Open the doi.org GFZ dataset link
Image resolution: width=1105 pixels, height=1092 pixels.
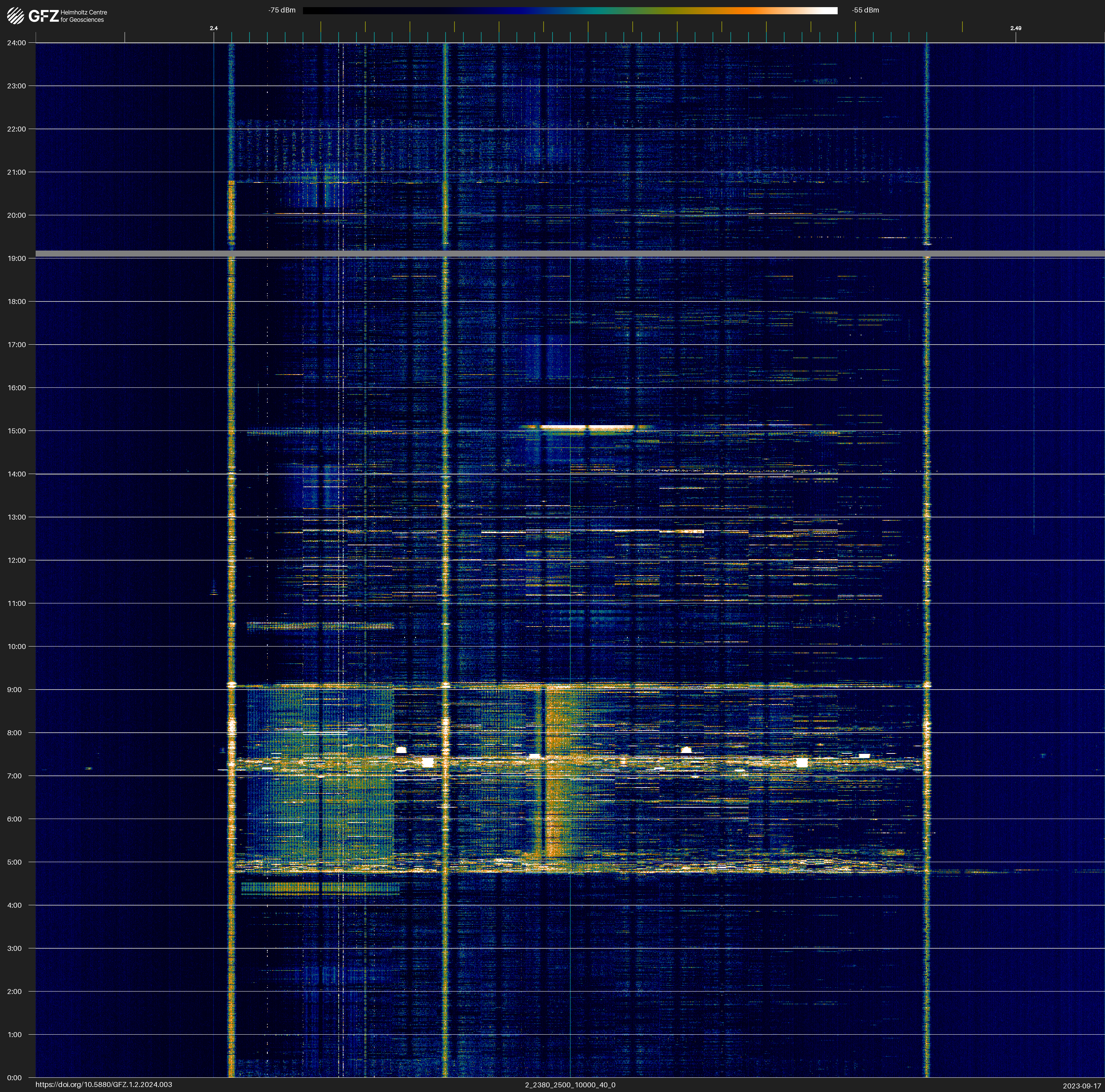coord(103,1085)
